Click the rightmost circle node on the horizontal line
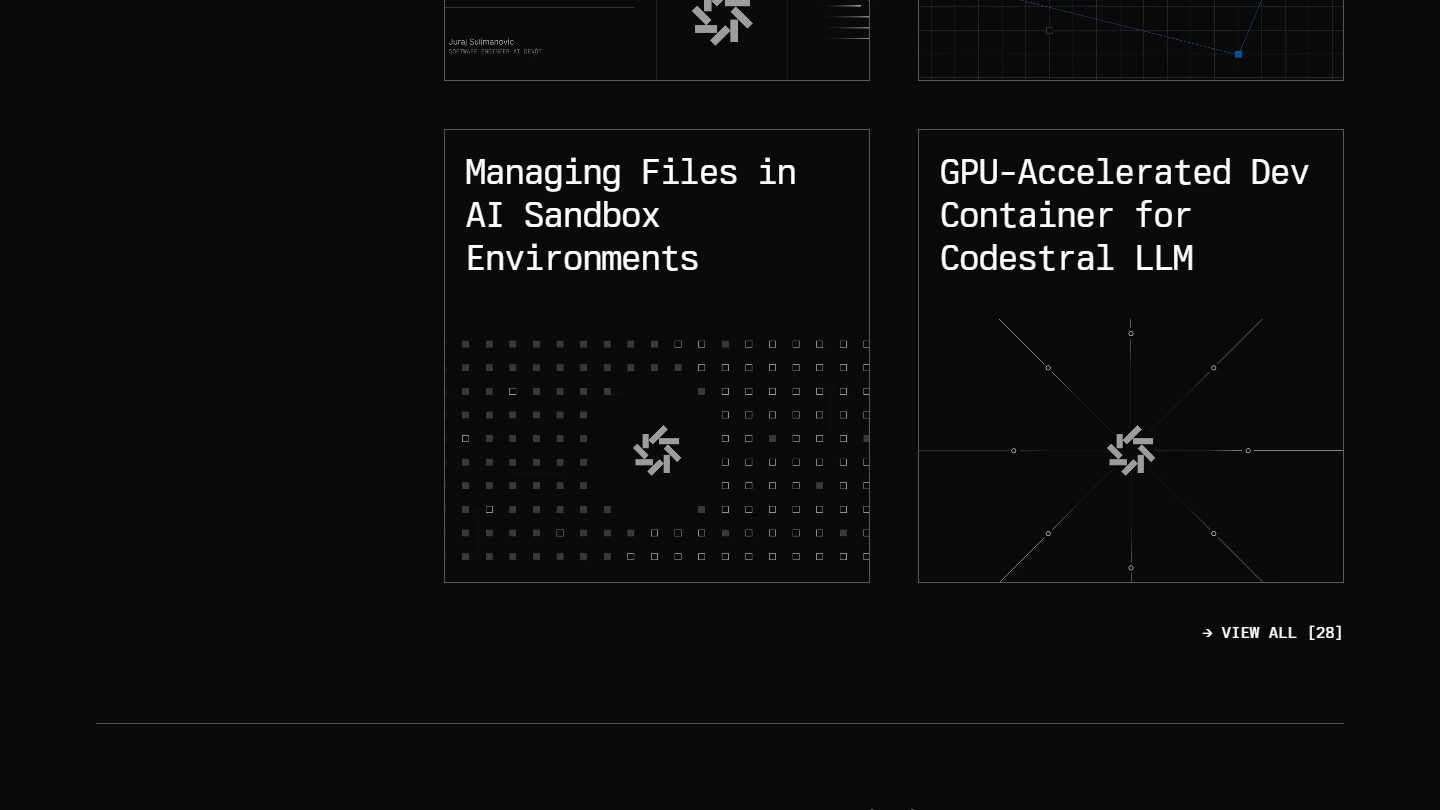The height and width of the screenshot is (810, 1440). click(1248, 451)
